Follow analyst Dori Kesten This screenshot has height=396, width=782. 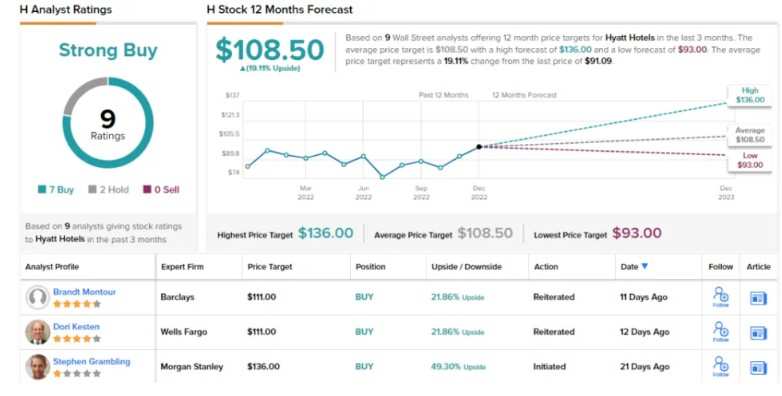point(721,332)
